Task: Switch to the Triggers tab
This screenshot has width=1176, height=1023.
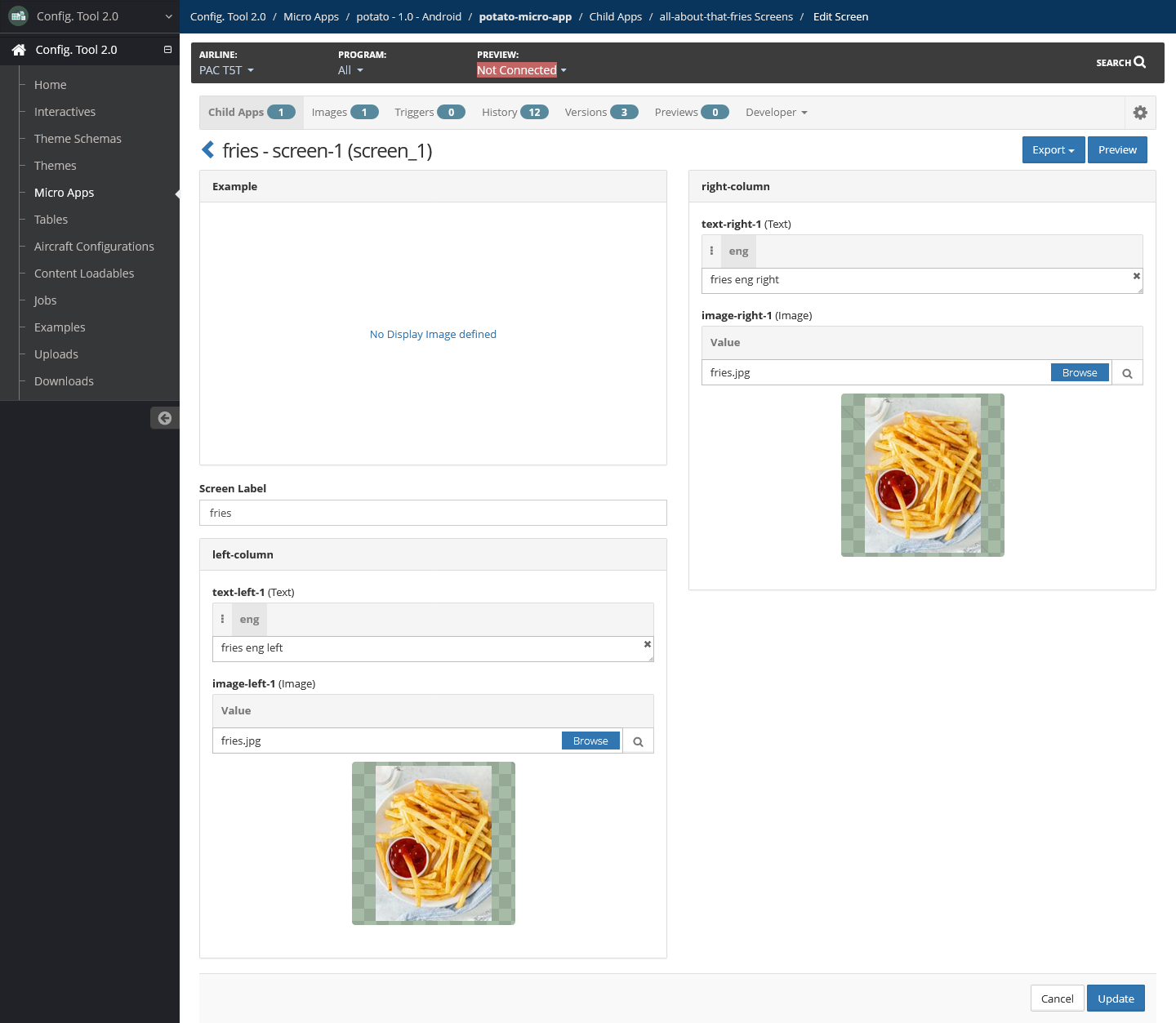Action: pos(430,113)
